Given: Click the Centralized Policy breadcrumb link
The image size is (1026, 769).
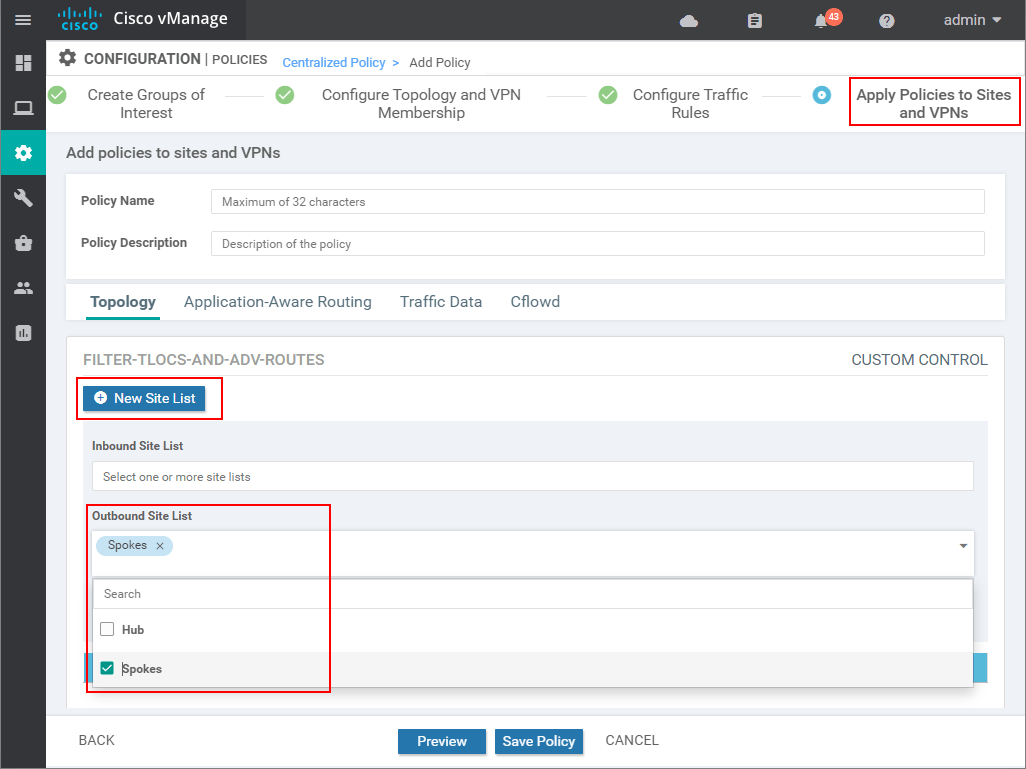Looking at the screenshot, I should [x=332, y=62].
